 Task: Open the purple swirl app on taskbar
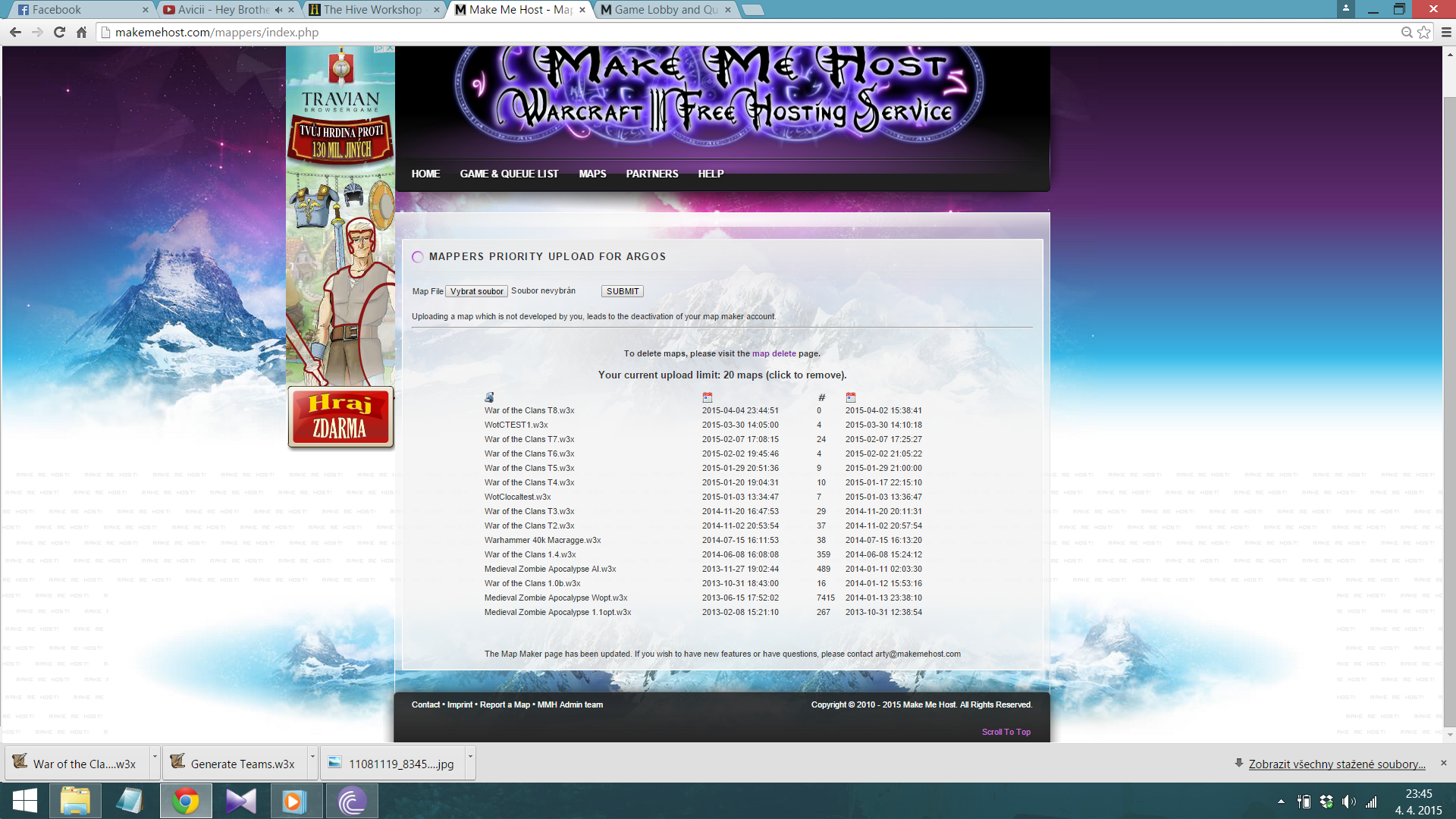(352, 801)
